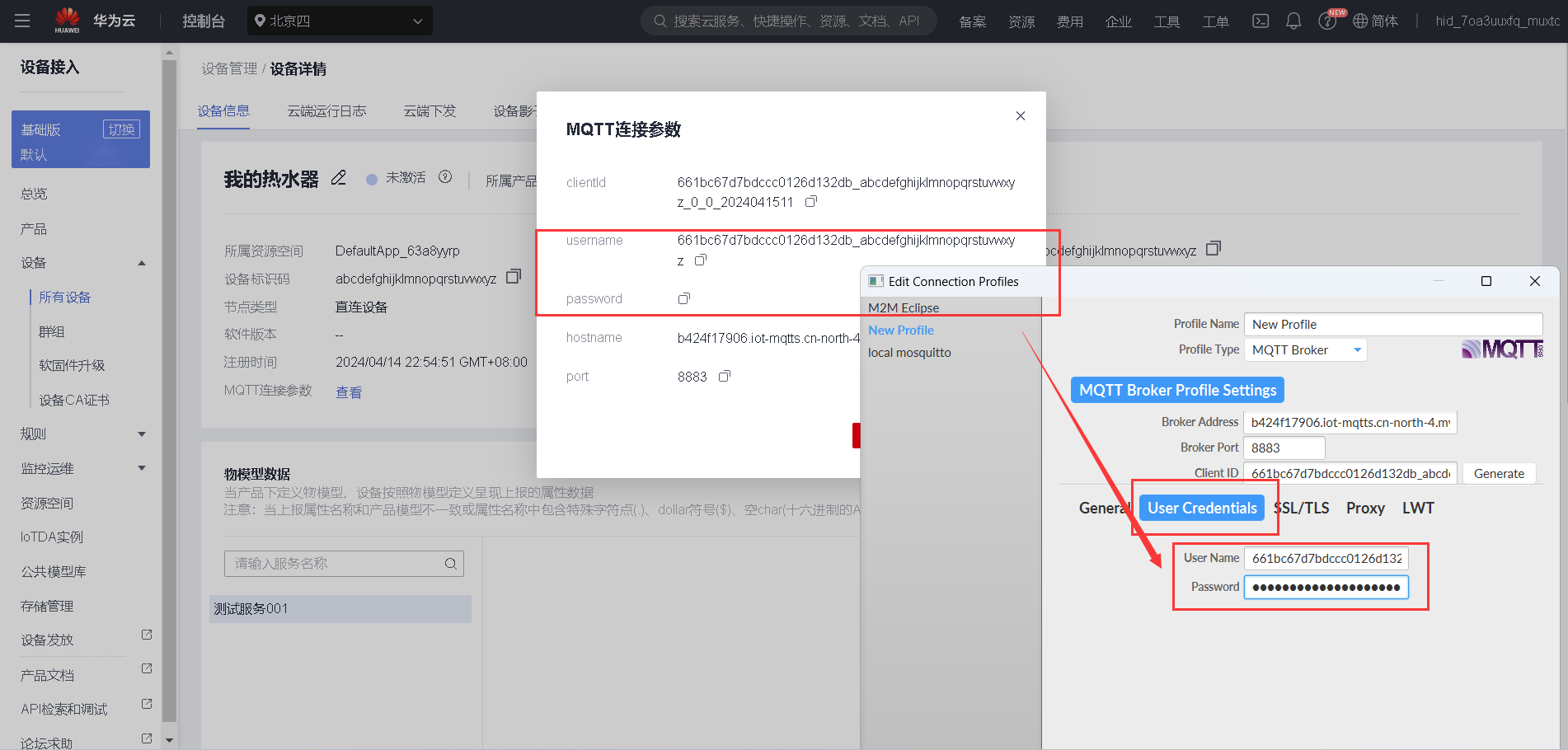Open external link icon for API检索和调试
The image size is (1568, 750).
[147, 704]
